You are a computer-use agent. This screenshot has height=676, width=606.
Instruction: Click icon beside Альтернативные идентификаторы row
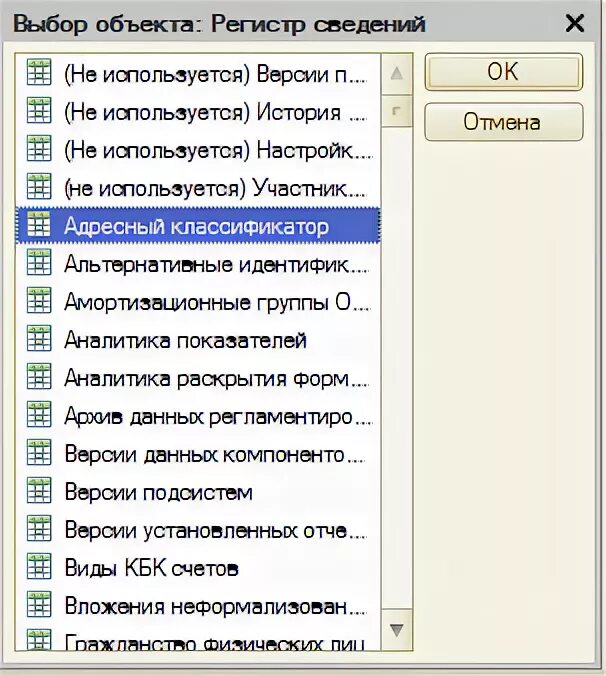(39, 263)
